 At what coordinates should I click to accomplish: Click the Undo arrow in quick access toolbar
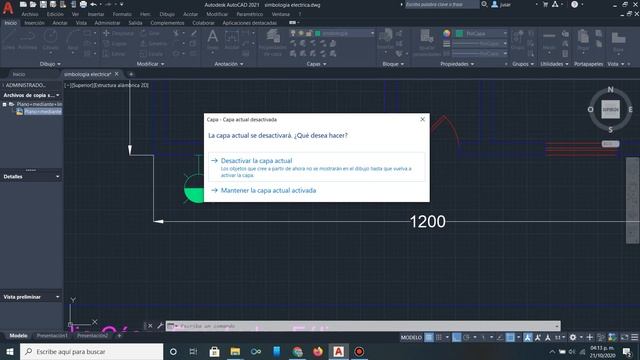[93, 4]
